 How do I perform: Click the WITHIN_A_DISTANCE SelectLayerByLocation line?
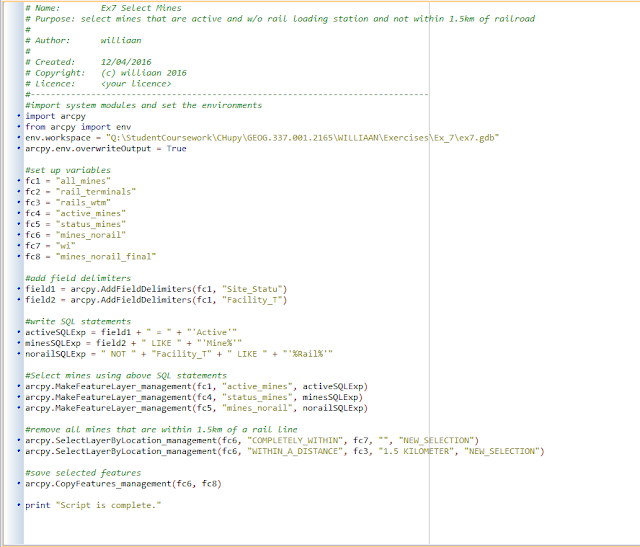click(284, 451)
